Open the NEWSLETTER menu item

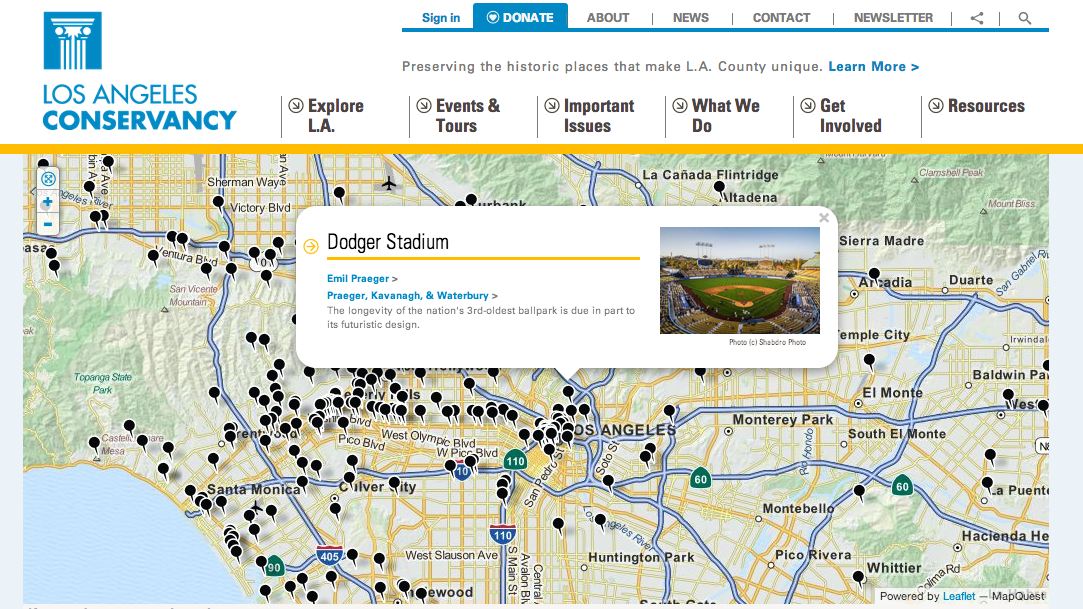click(893, 18)
